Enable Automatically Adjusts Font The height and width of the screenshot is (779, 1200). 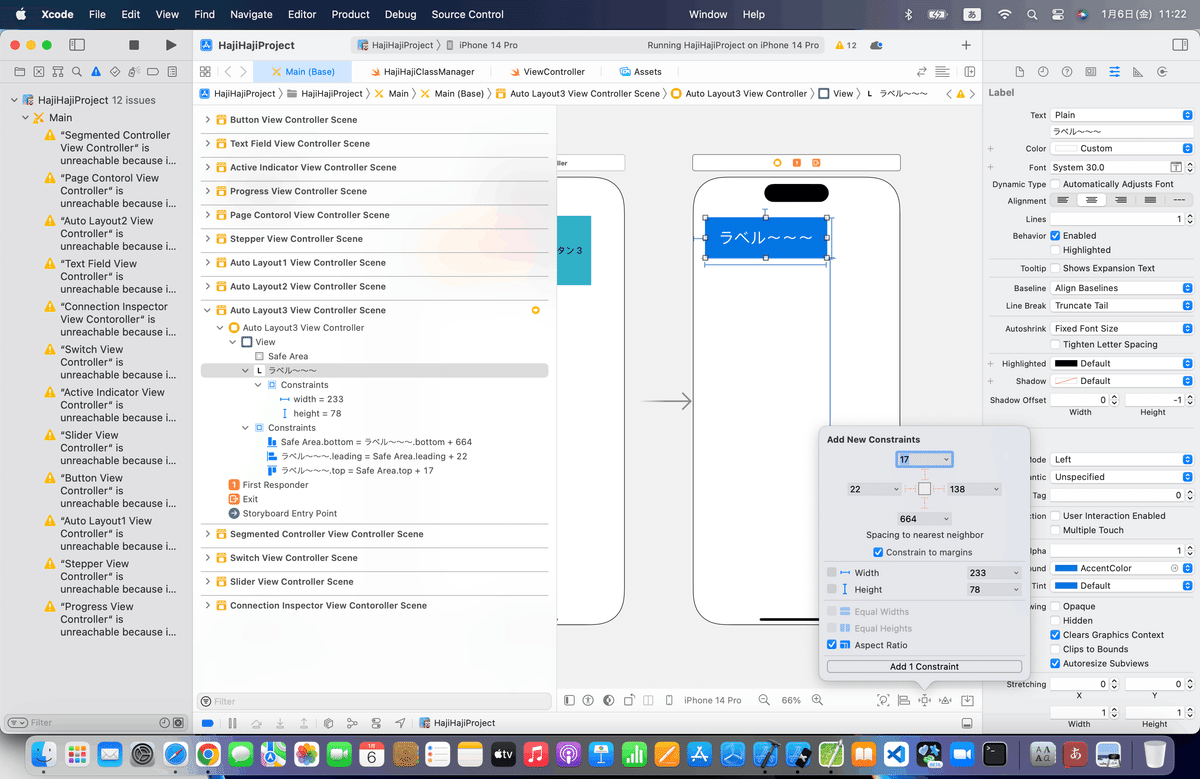pos(1056,184)
